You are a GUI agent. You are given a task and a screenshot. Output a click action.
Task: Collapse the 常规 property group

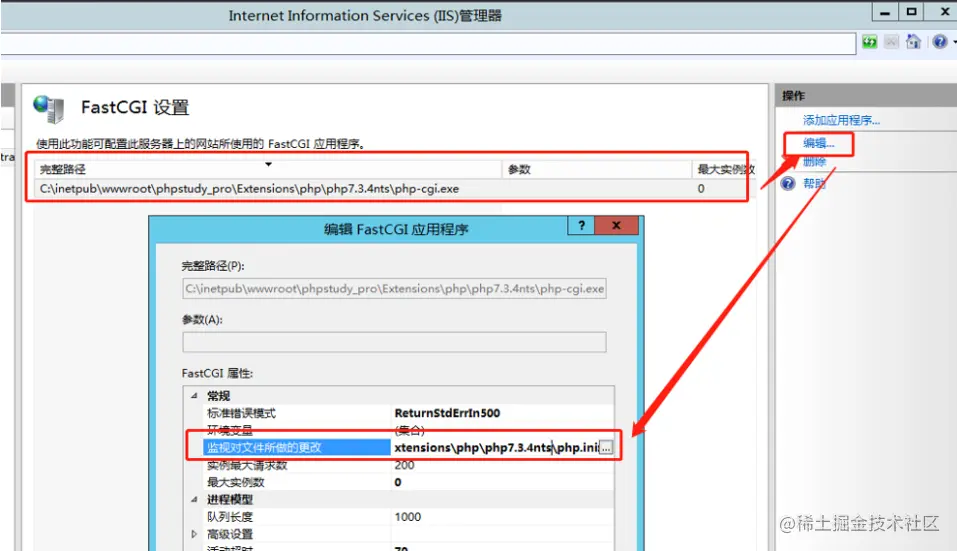point(194,396)
